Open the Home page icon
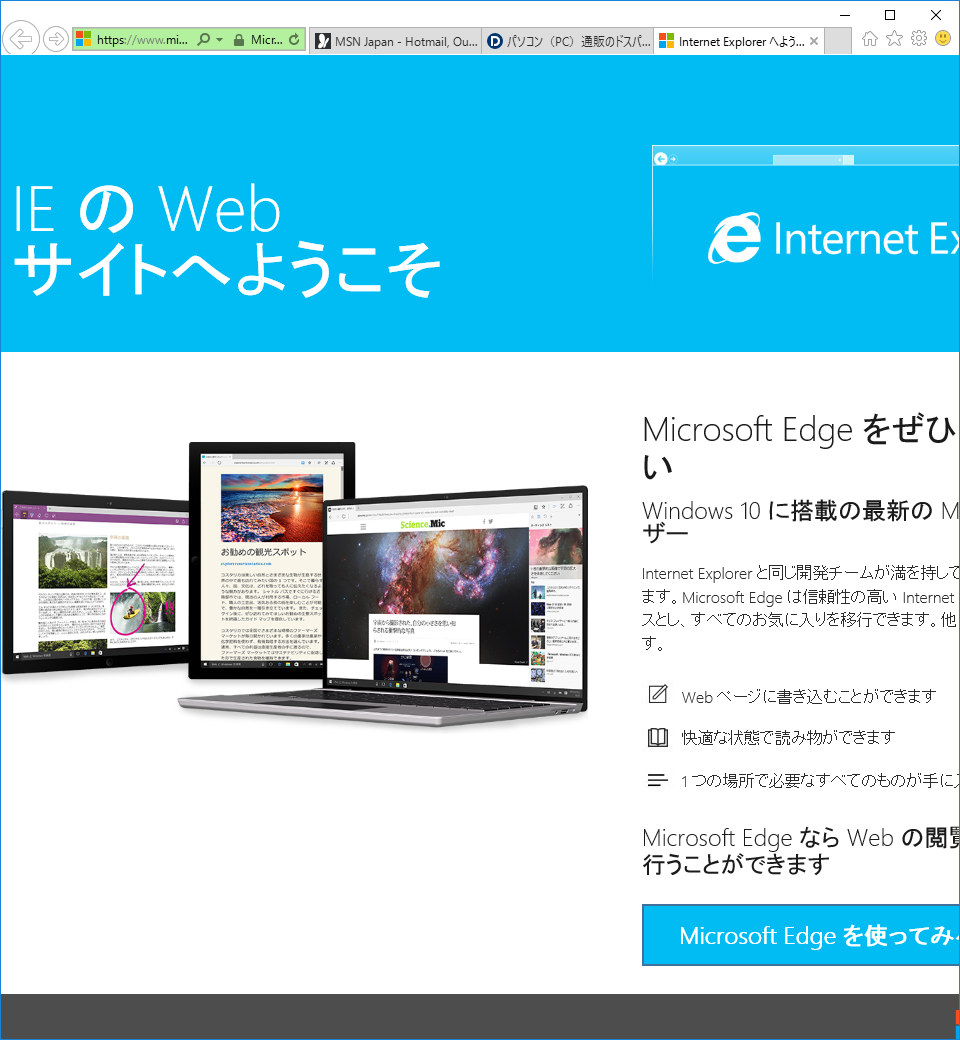This screenshot has width=960, height=1040. coord(870,39)
